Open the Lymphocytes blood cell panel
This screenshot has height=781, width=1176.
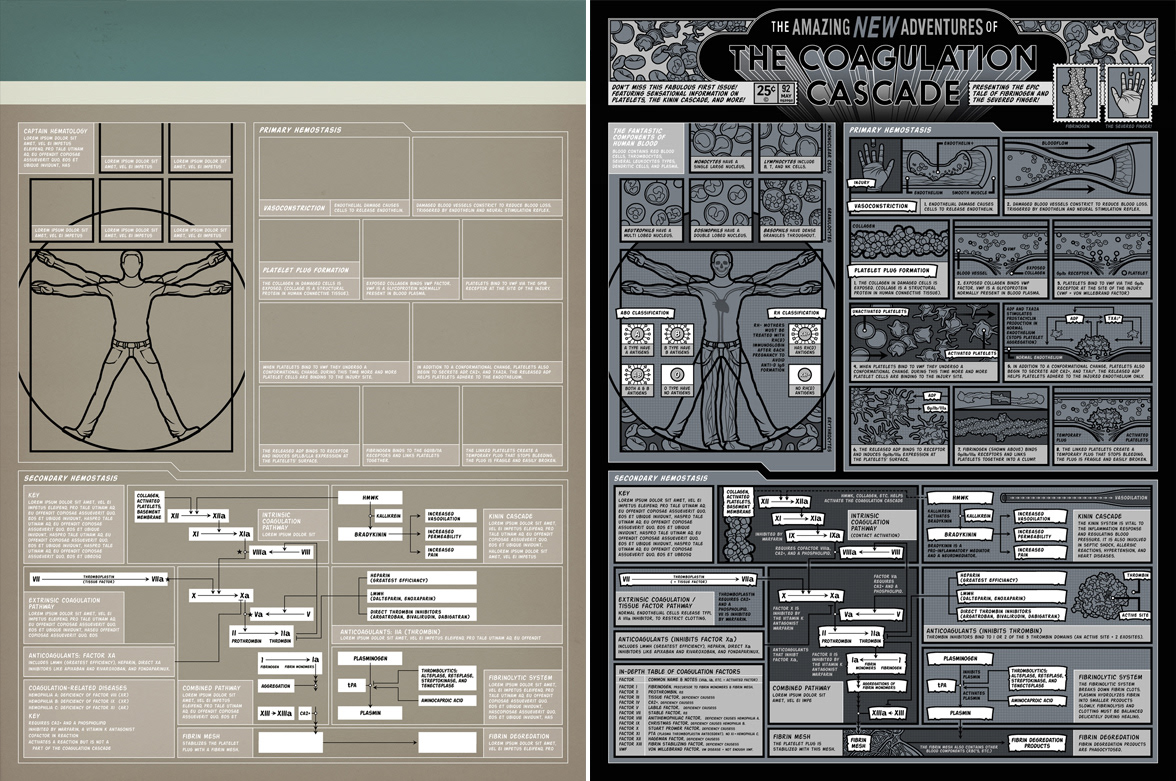[x=790, y=148]
